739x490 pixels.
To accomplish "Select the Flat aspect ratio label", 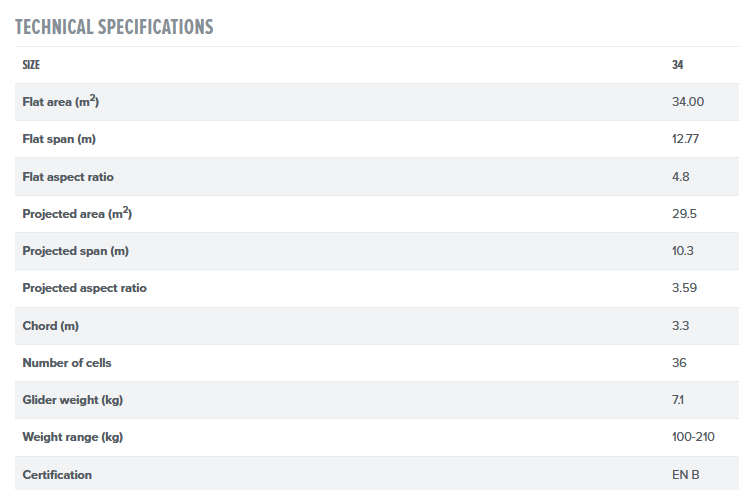I will (68, 177).
